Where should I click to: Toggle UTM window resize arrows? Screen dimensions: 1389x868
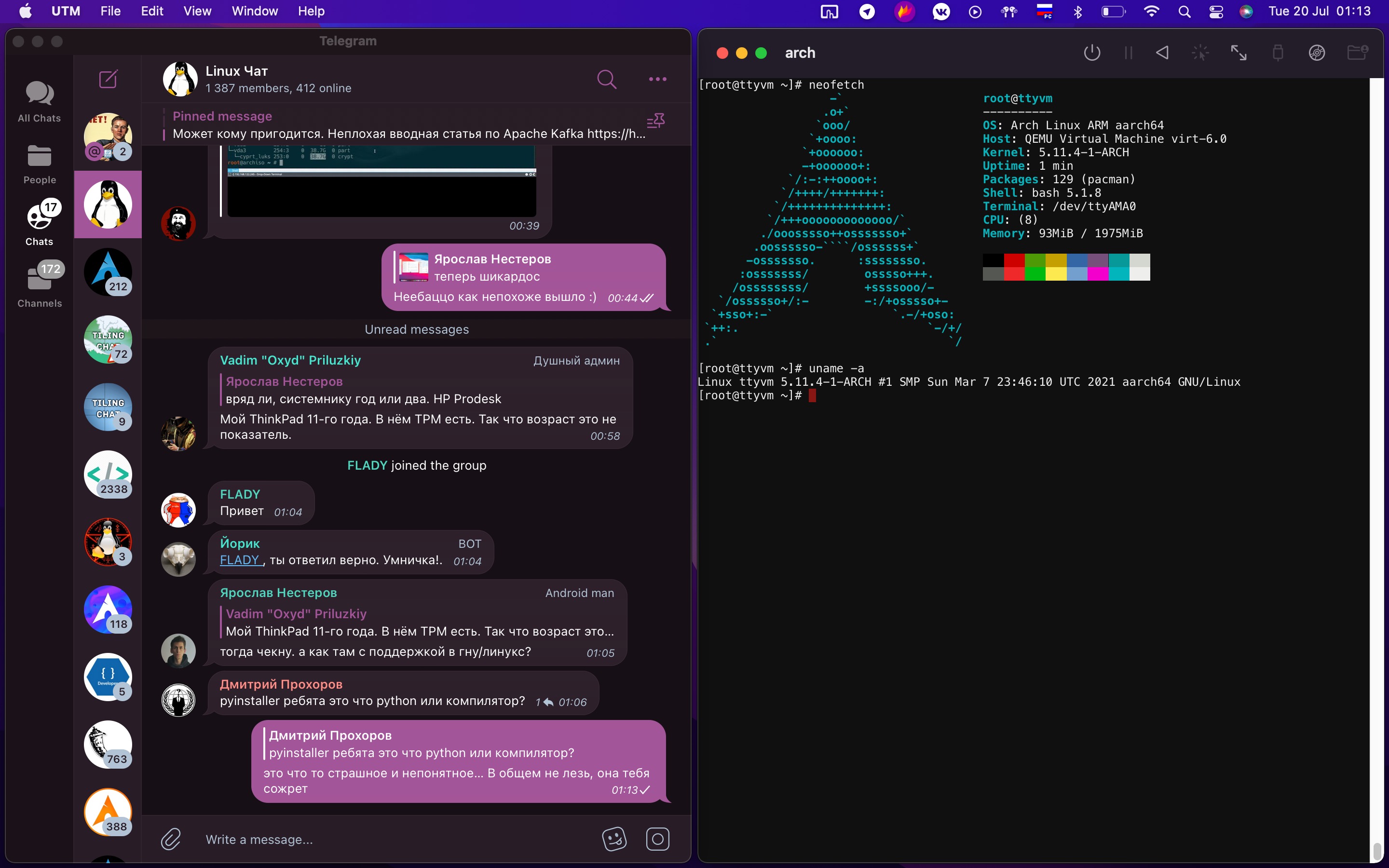(1238, 54)
